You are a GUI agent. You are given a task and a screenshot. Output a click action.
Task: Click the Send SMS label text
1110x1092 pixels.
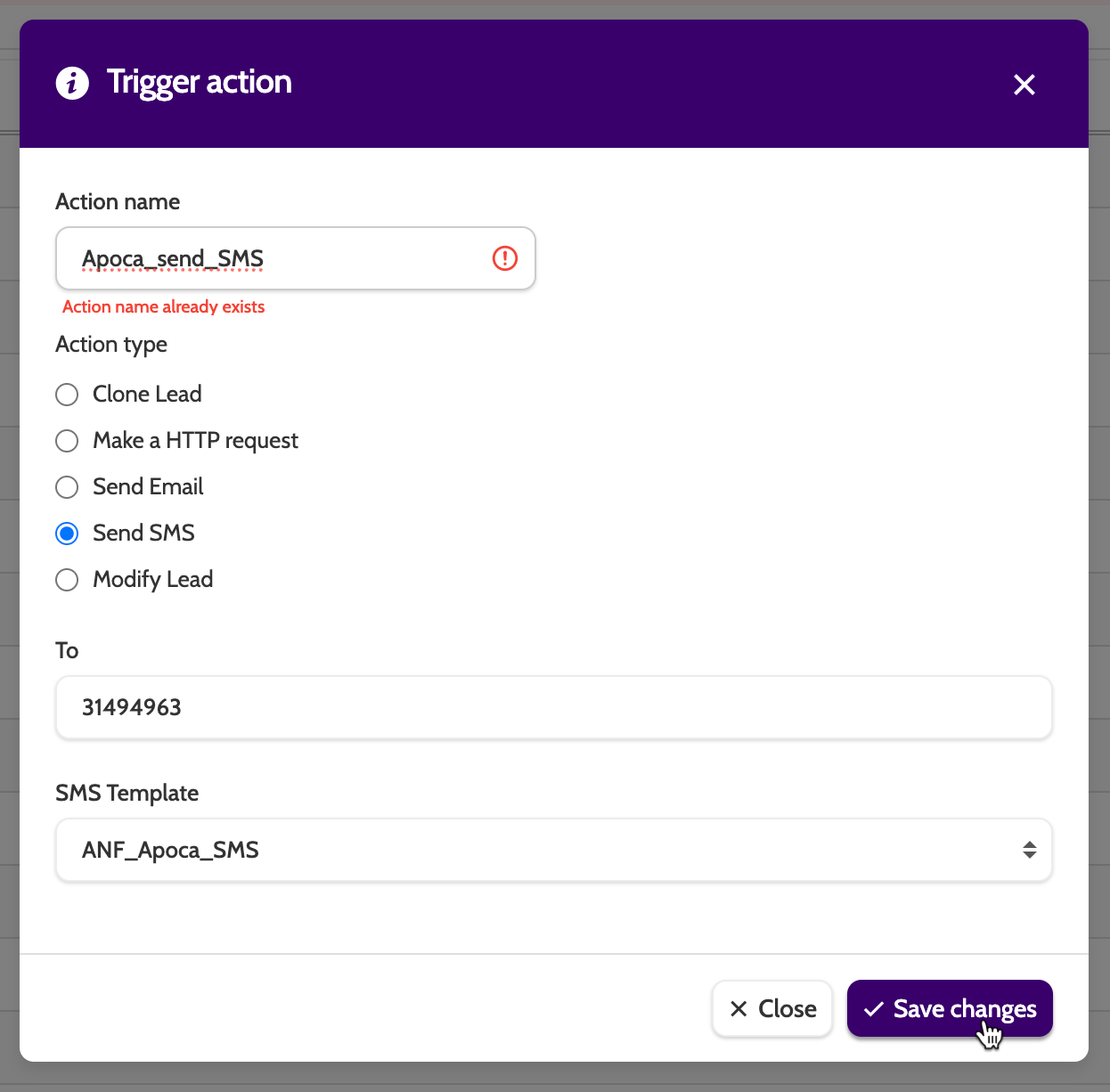tap(143, 533)
